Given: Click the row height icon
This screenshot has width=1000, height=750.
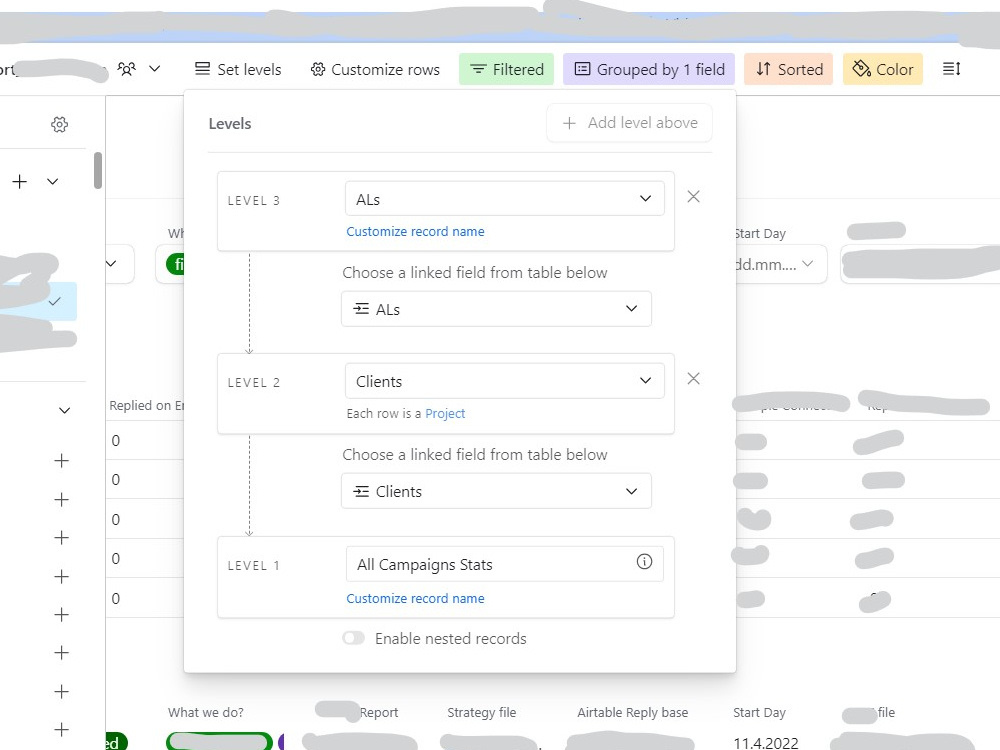Looking at the screenshot, I should tap(952, 69).
